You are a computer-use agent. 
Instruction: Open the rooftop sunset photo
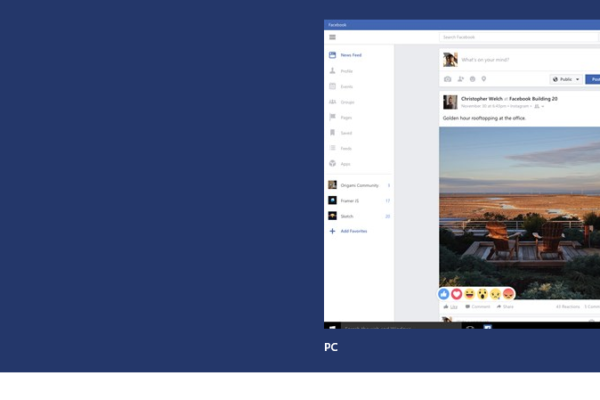pos(520,213)
